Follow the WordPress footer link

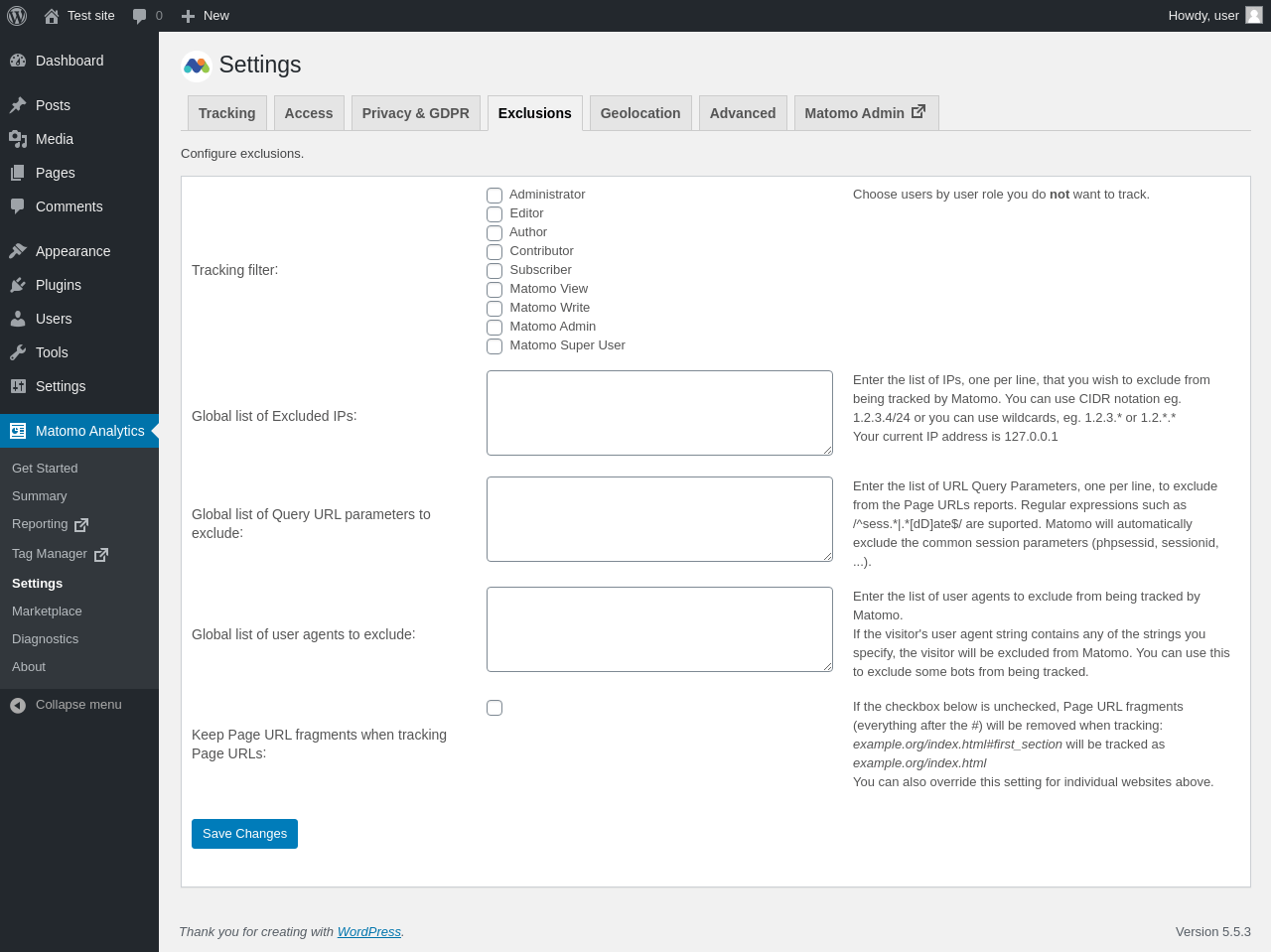point(368,932)
